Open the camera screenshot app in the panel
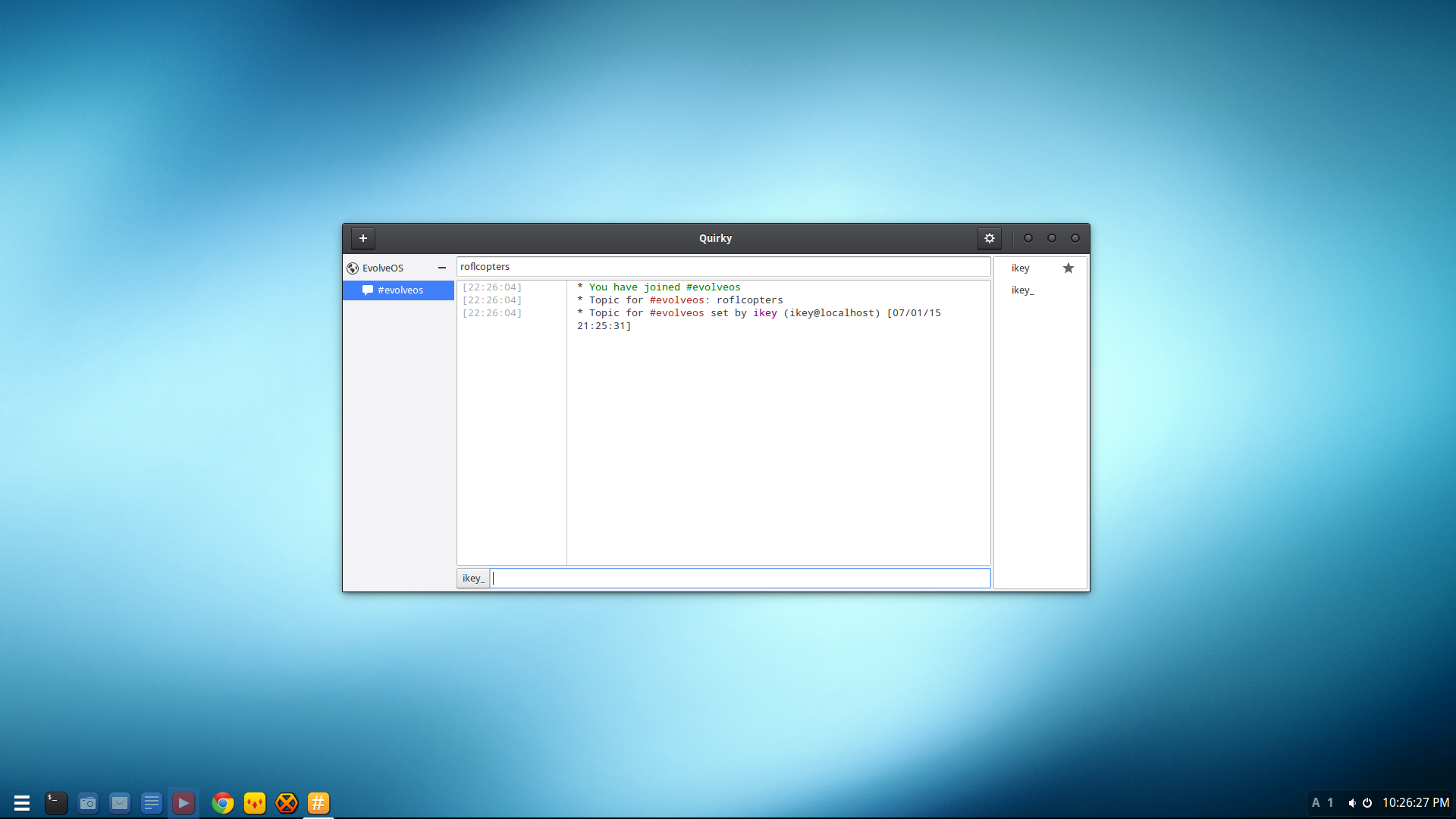This screenshot has width=1456, height=819. point(88,803)
